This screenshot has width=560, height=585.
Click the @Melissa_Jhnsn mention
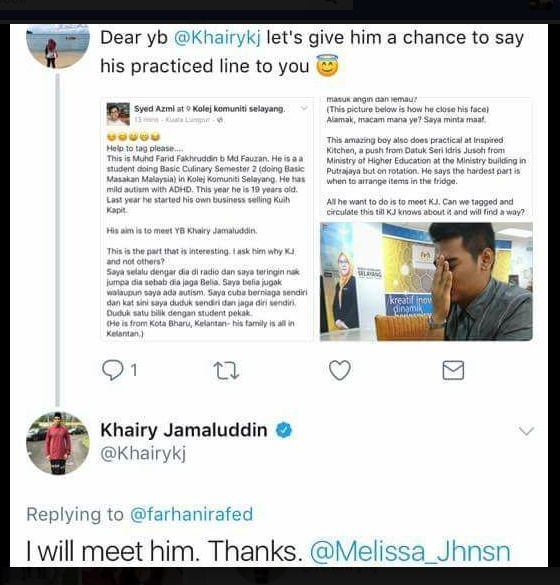click(x=410, y=551)
